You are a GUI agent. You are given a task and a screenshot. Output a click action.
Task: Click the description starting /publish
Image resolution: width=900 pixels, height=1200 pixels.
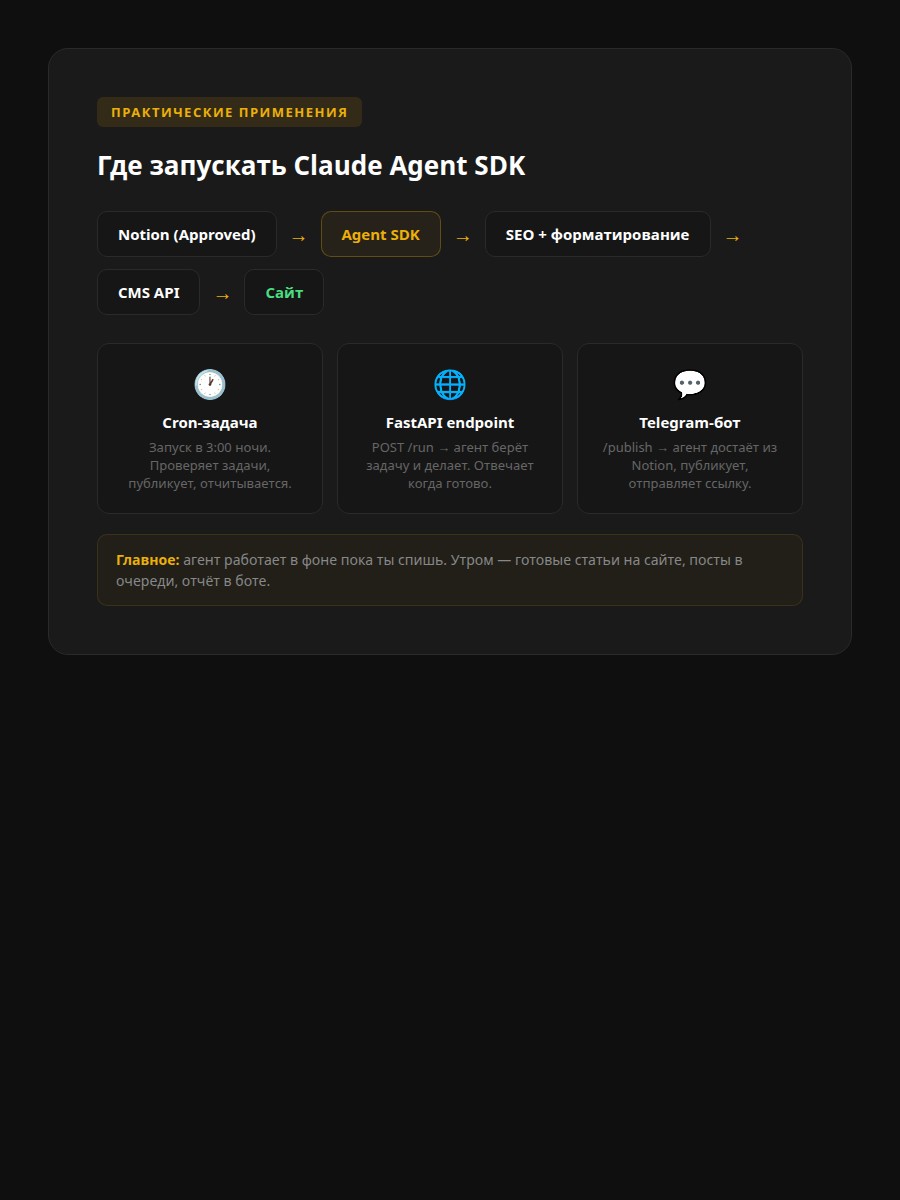pos(690,466)
